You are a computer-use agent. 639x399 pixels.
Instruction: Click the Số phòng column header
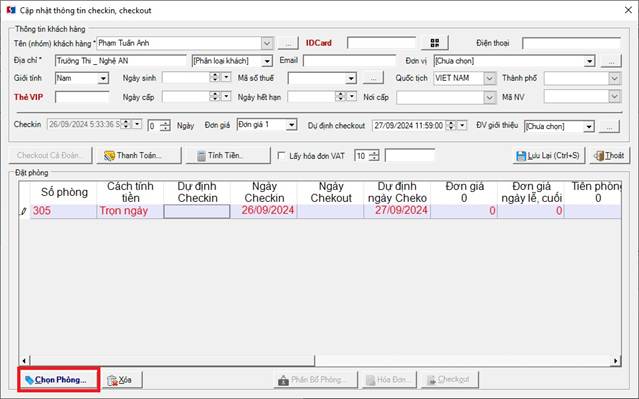point(64,192)
